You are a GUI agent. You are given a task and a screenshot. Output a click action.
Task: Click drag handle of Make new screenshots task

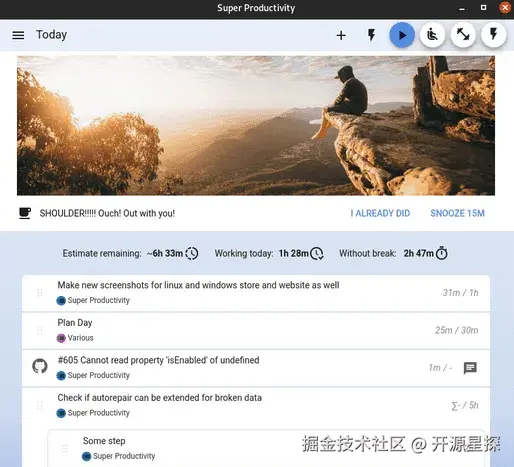(40, 293)
